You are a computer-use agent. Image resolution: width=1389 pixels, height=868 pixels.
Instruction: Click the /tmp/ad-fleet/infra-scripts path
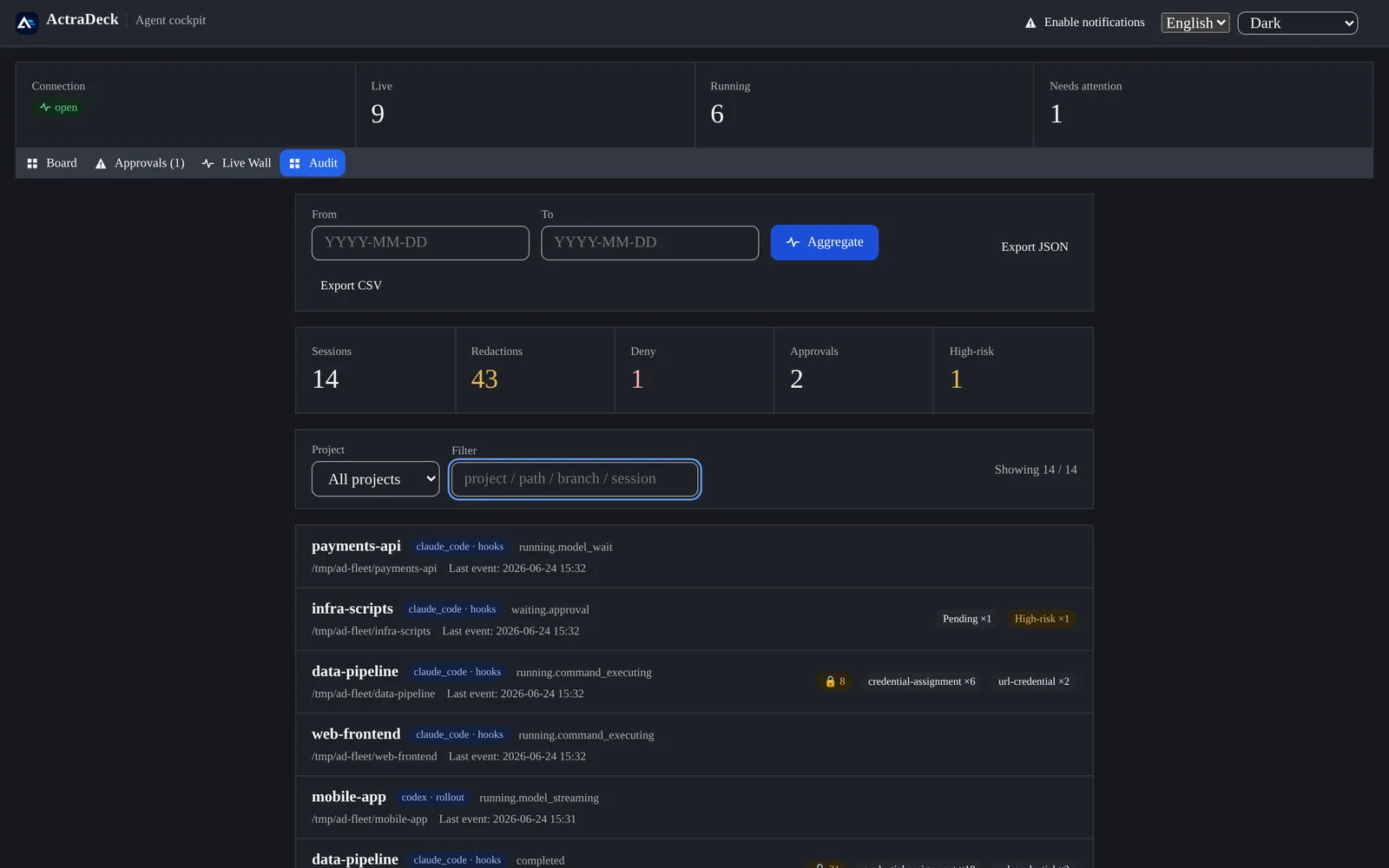(x=372, y=631)
